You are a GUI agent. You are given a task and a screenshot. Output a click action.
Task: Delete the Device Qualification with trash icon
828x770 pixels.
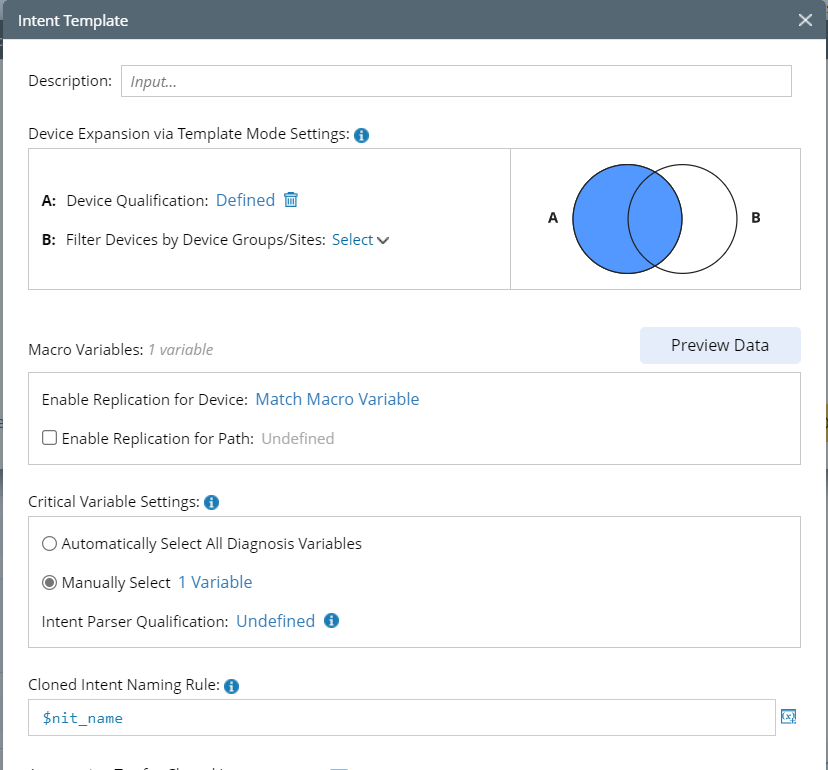point(291,200)
